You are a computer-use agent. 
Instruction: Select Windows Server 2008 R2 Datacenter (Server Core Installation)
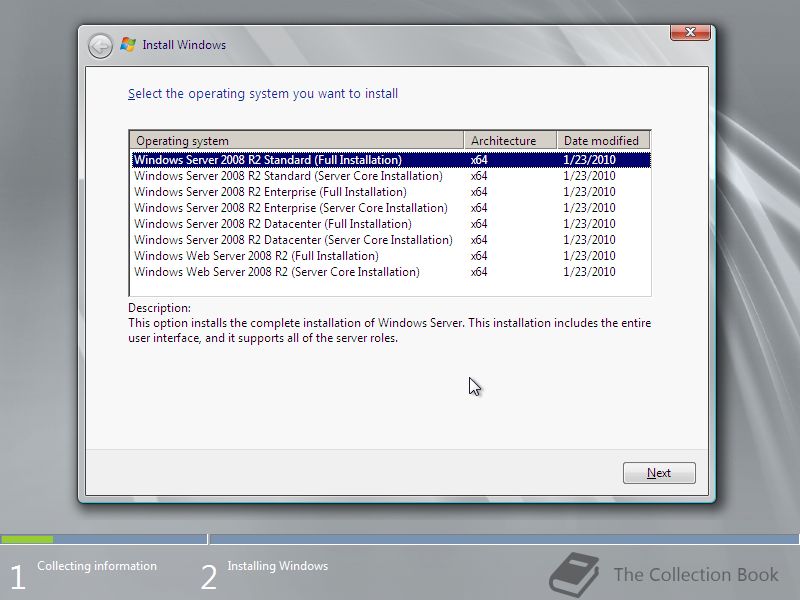pyautogui.click(x=391, y=240)
